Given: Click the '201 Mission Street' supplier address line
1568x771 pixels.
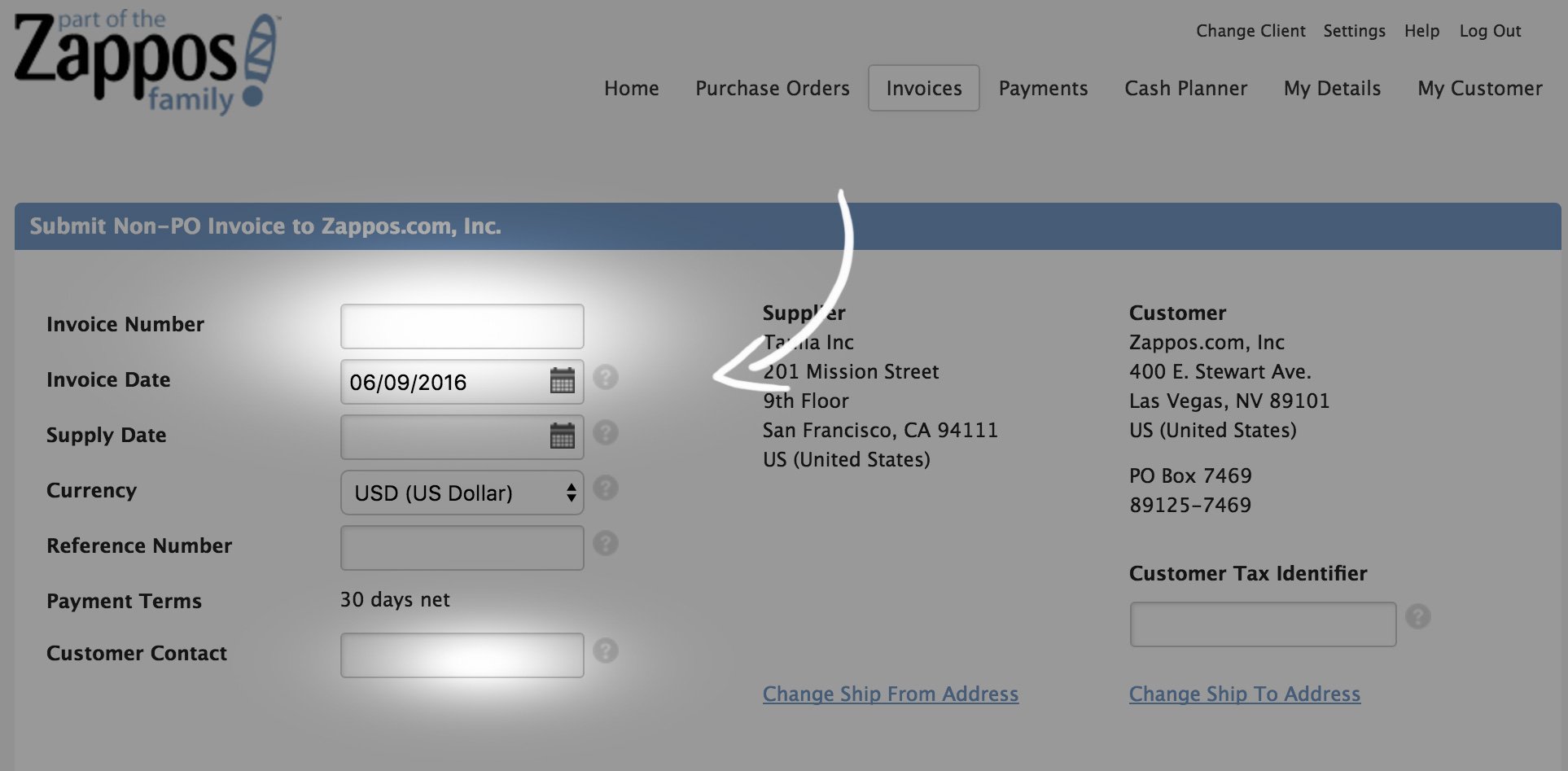Looking at the screenshot, I should (x=851, y=371).
